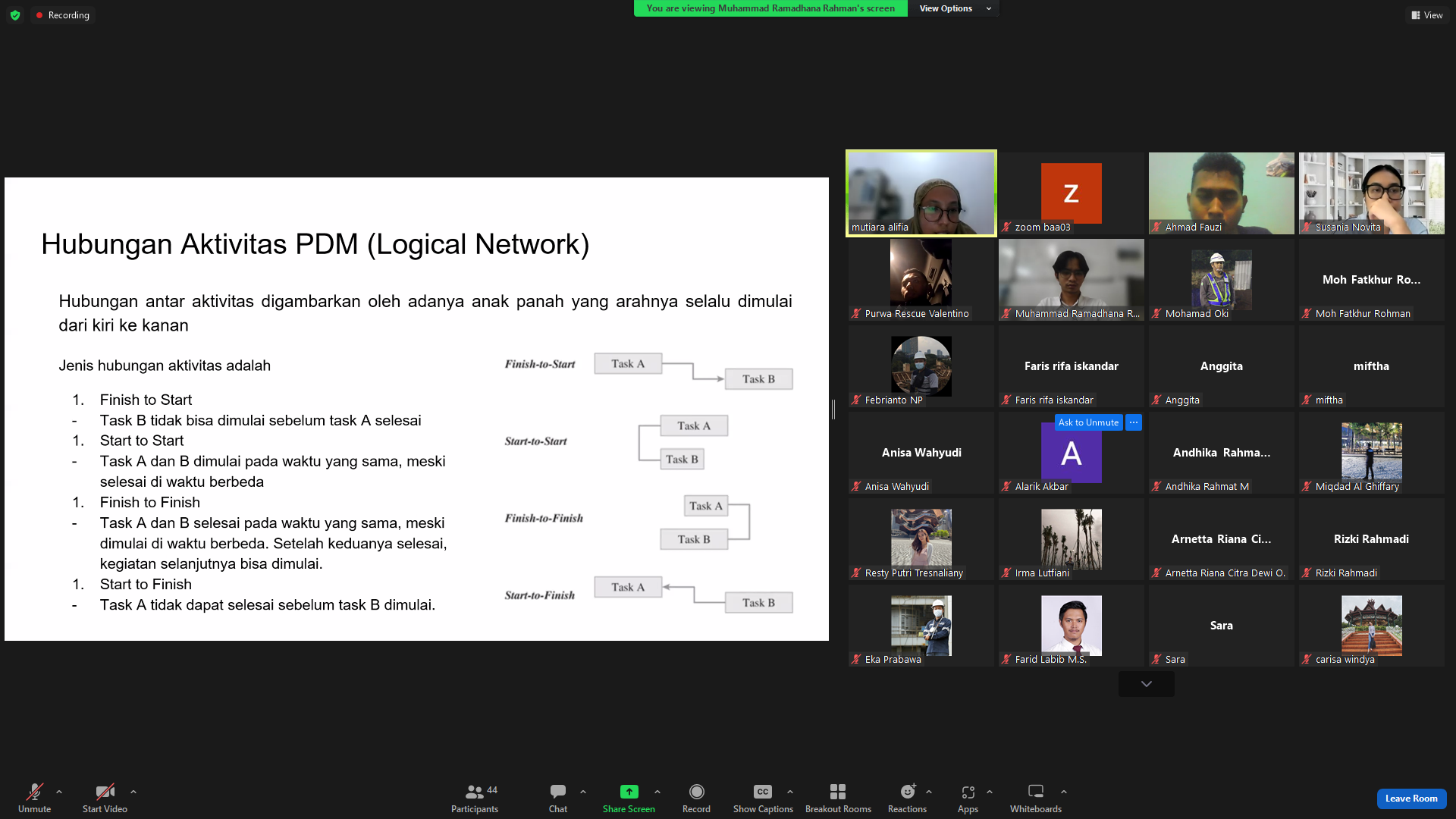Image resolution: width=1456 pixels, height=819 pixels.
Task: Select Eka Prabawa's tile
Action: coord(921,626)
